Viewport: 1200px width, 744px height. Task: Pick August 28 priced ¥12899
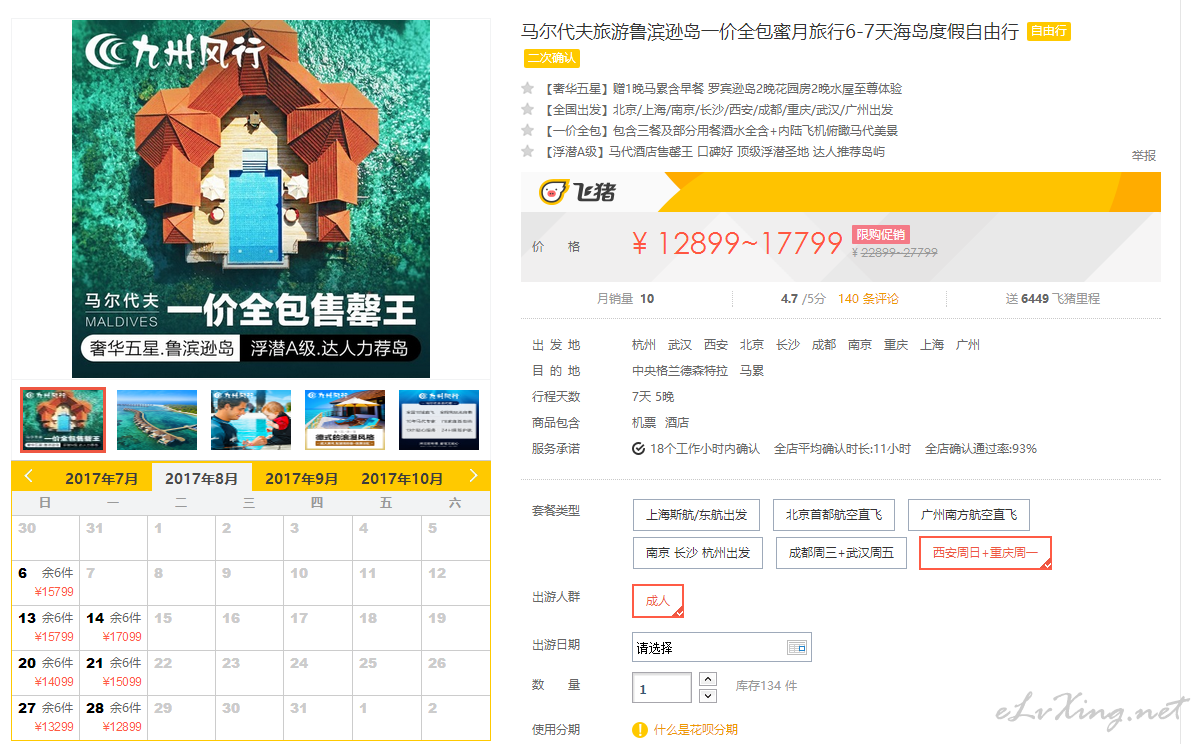click(114, 717)
